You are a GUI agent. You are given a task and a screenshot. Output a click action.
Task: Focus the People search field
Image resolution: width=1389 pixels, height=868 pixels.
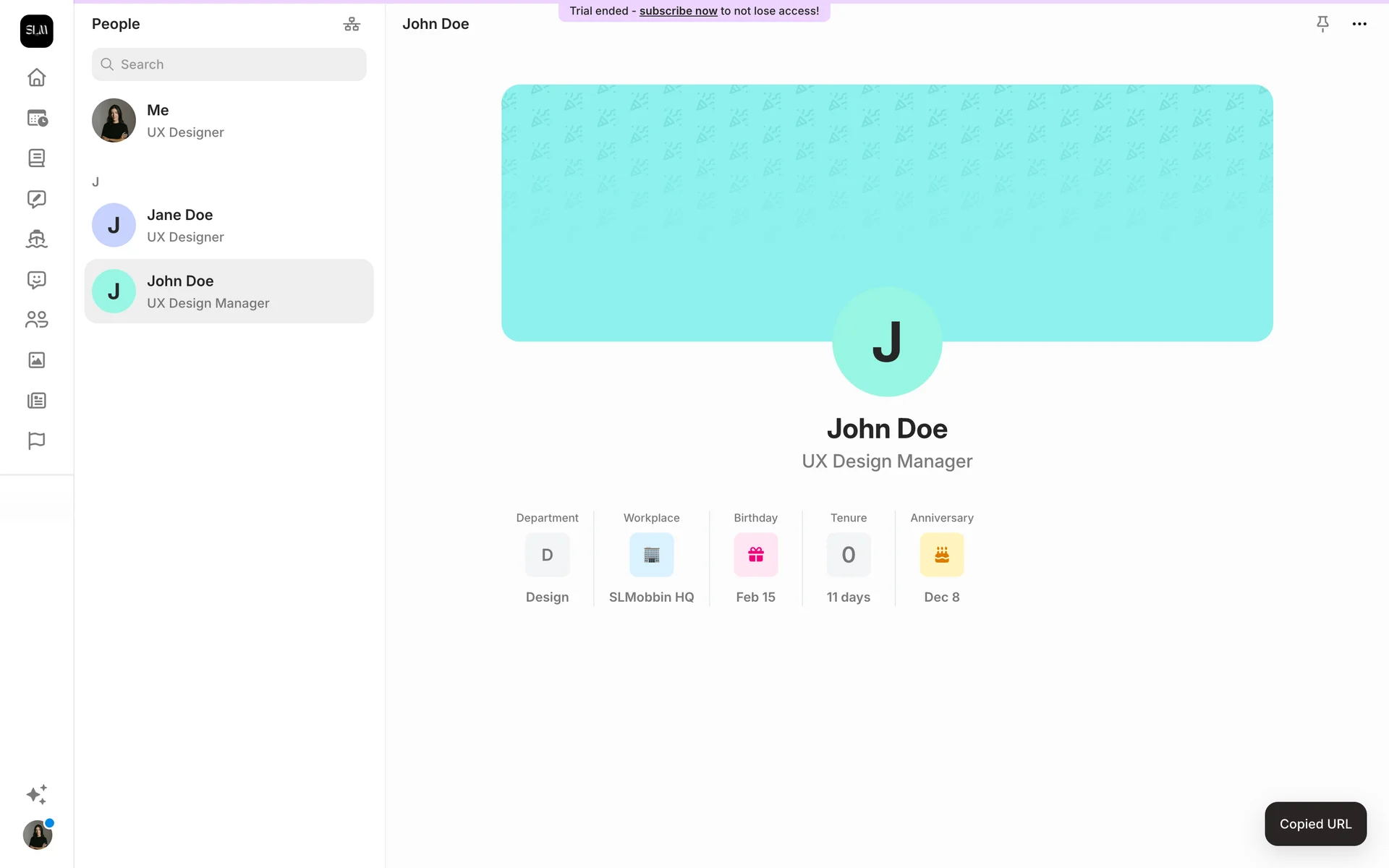point(229,64)
